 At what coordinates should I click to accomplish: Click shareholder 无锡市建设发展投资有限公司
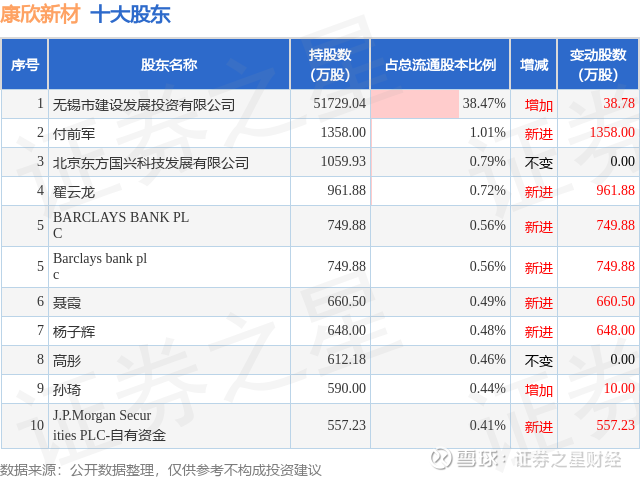(x=144, y=105)
